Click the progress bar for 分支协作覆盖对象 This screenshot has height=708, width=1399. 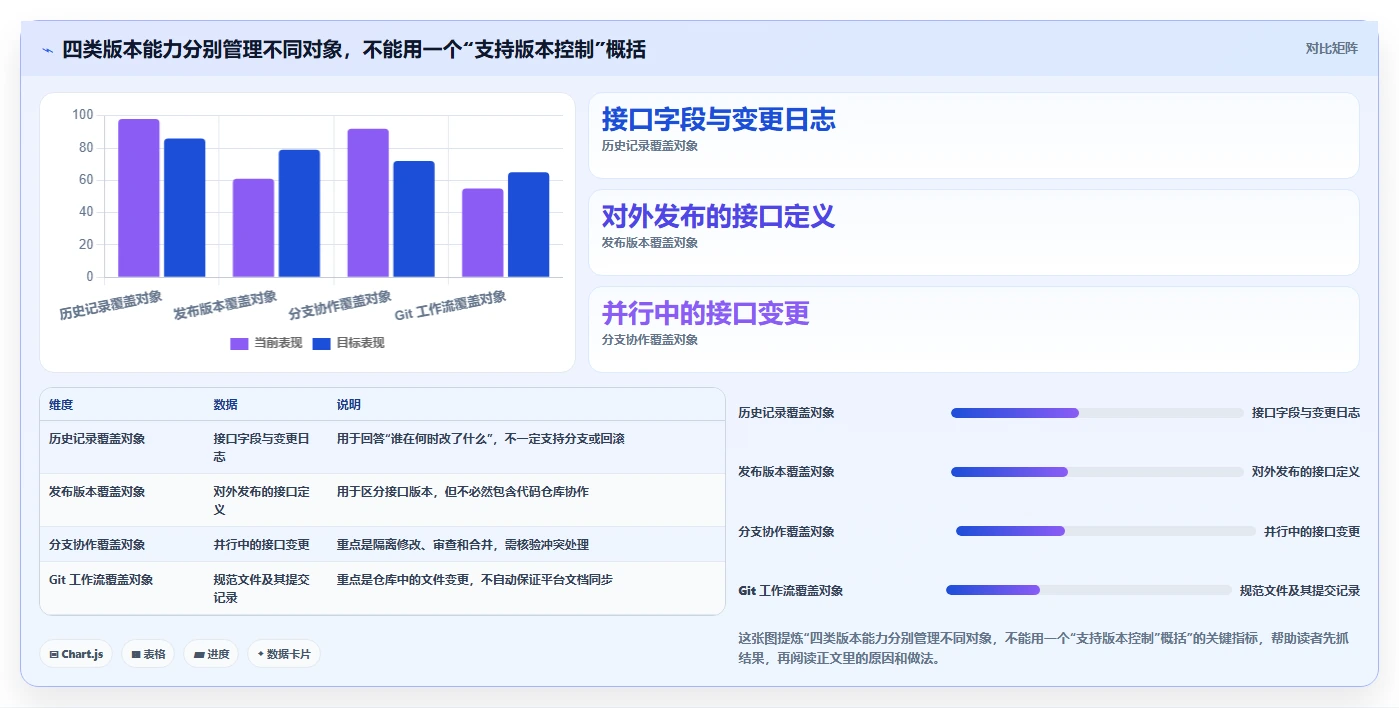(1106, 531)
